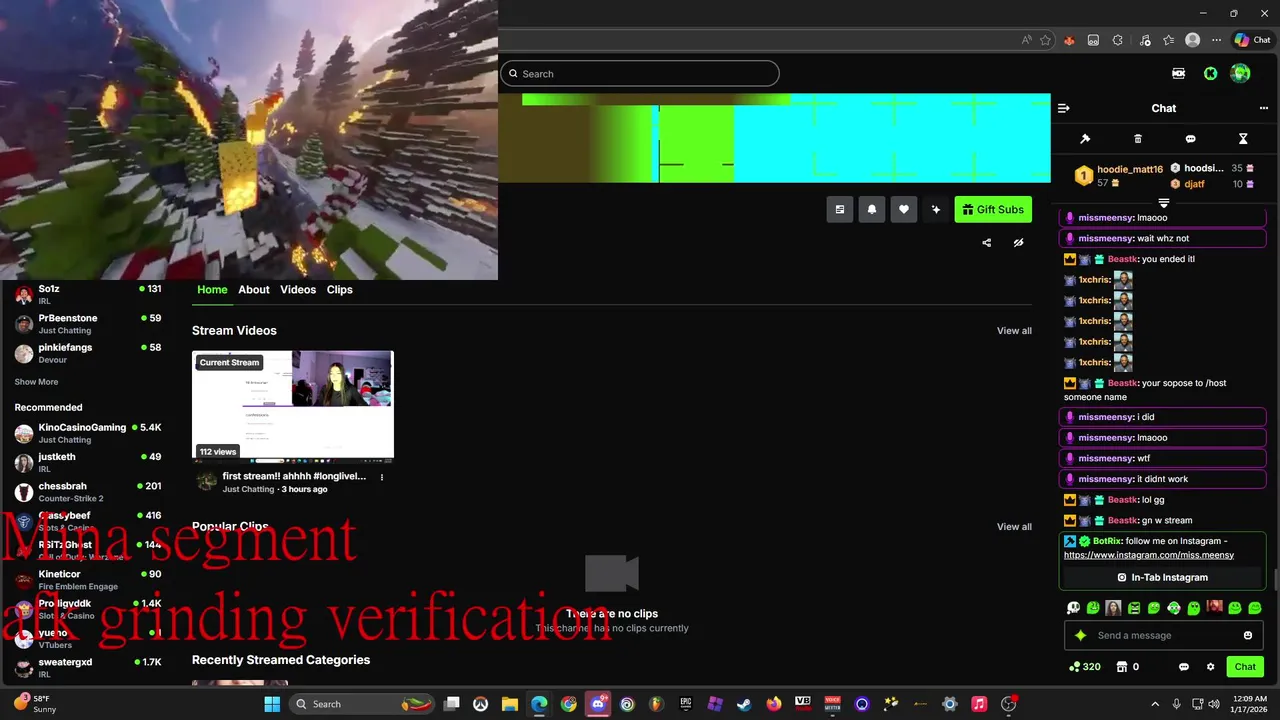Open Copilot Chat in Edge toolbar

tap(1252, 40)
